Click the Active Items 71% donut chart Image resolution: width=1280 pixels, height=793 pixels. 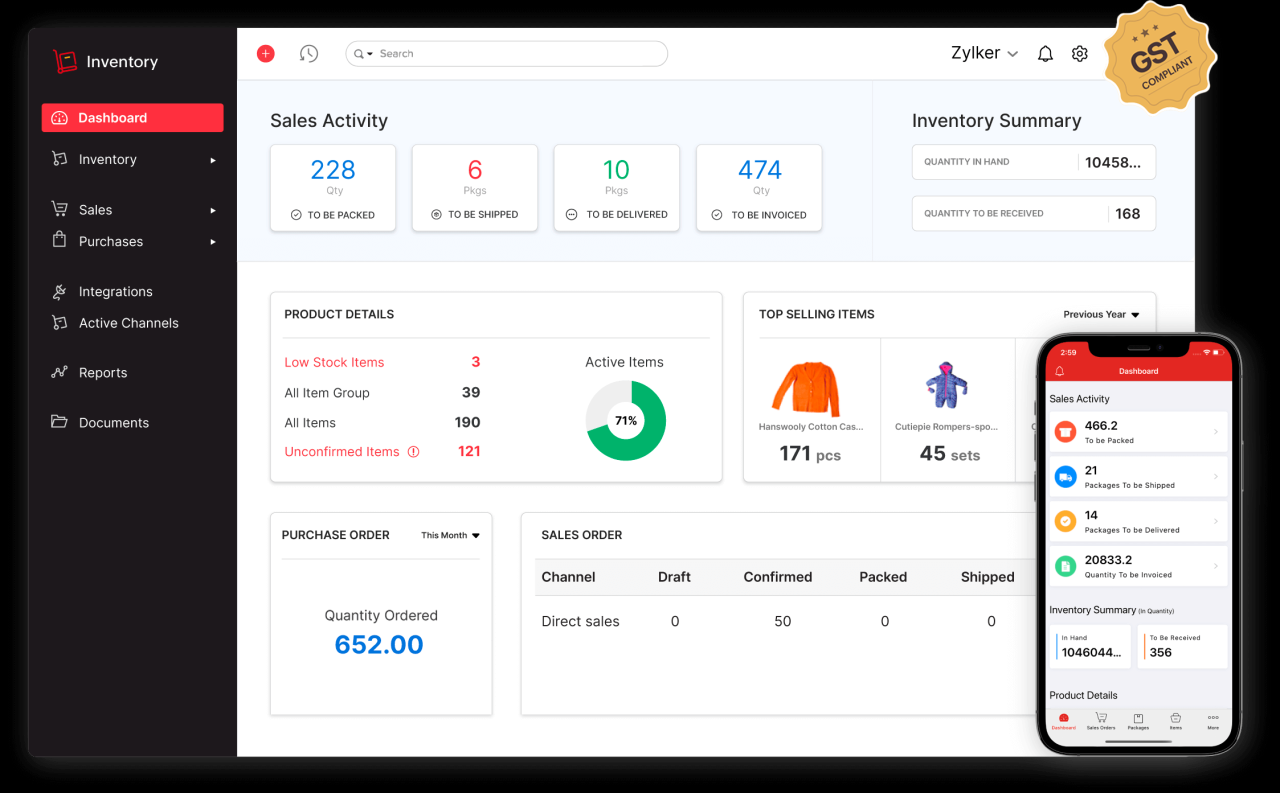(625, 421)
